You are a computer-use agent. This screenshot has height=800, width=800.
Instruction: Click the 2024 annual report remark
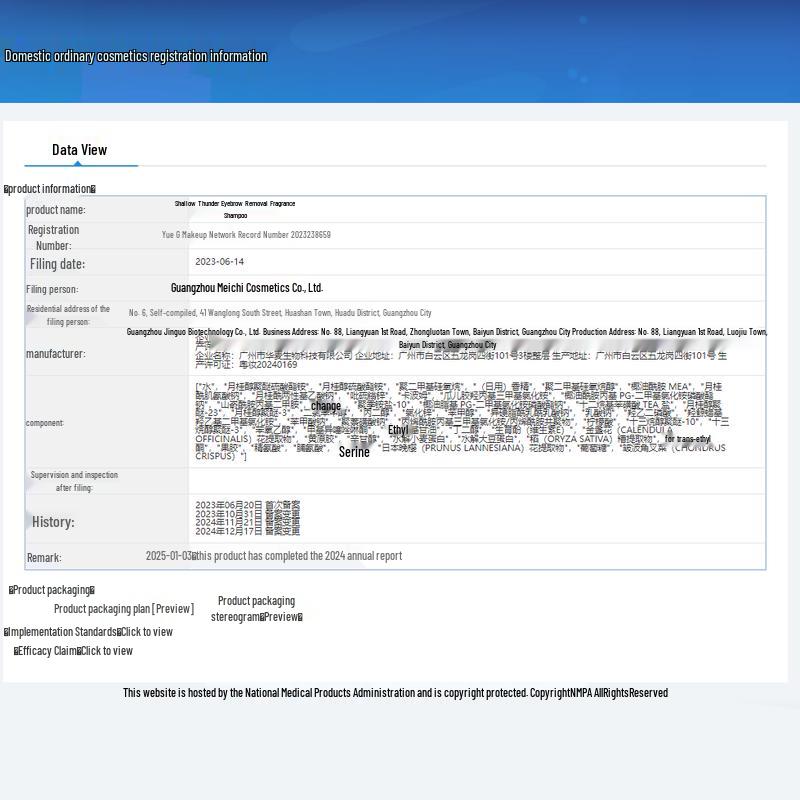(x=299, y=556)
